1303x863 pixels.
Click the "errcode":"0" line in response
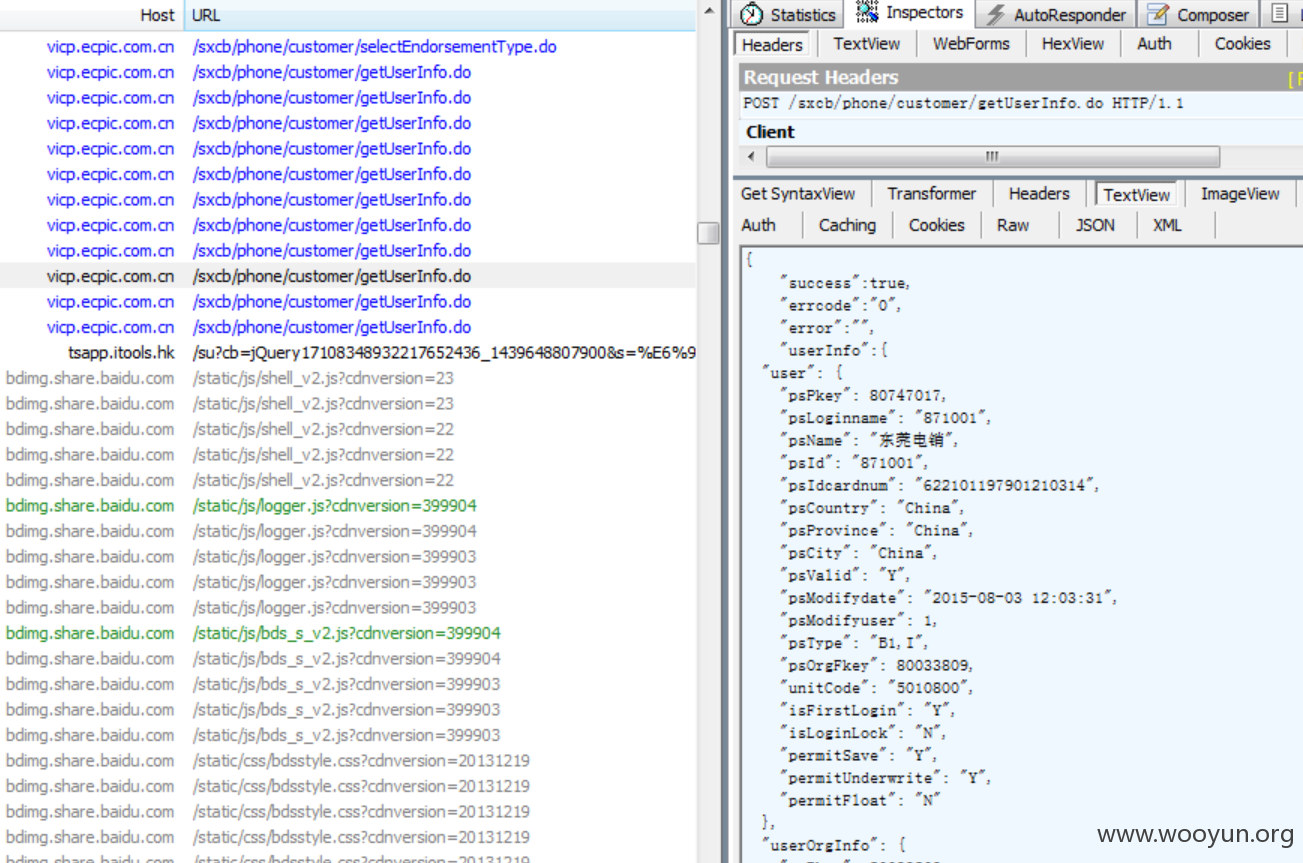point(839,306)
